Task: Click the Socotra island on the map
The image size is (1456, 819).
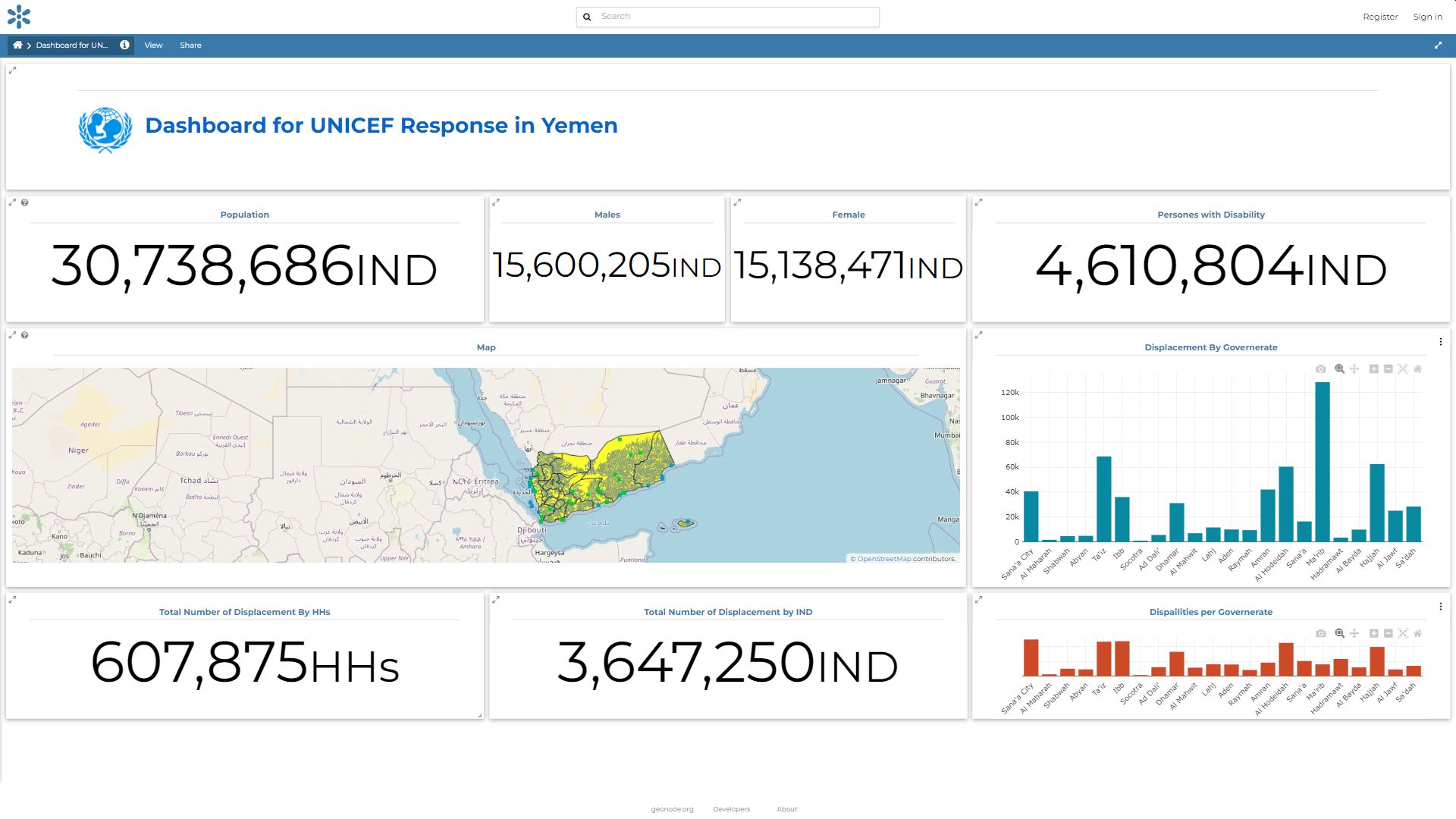Action: tap(686, 522)
